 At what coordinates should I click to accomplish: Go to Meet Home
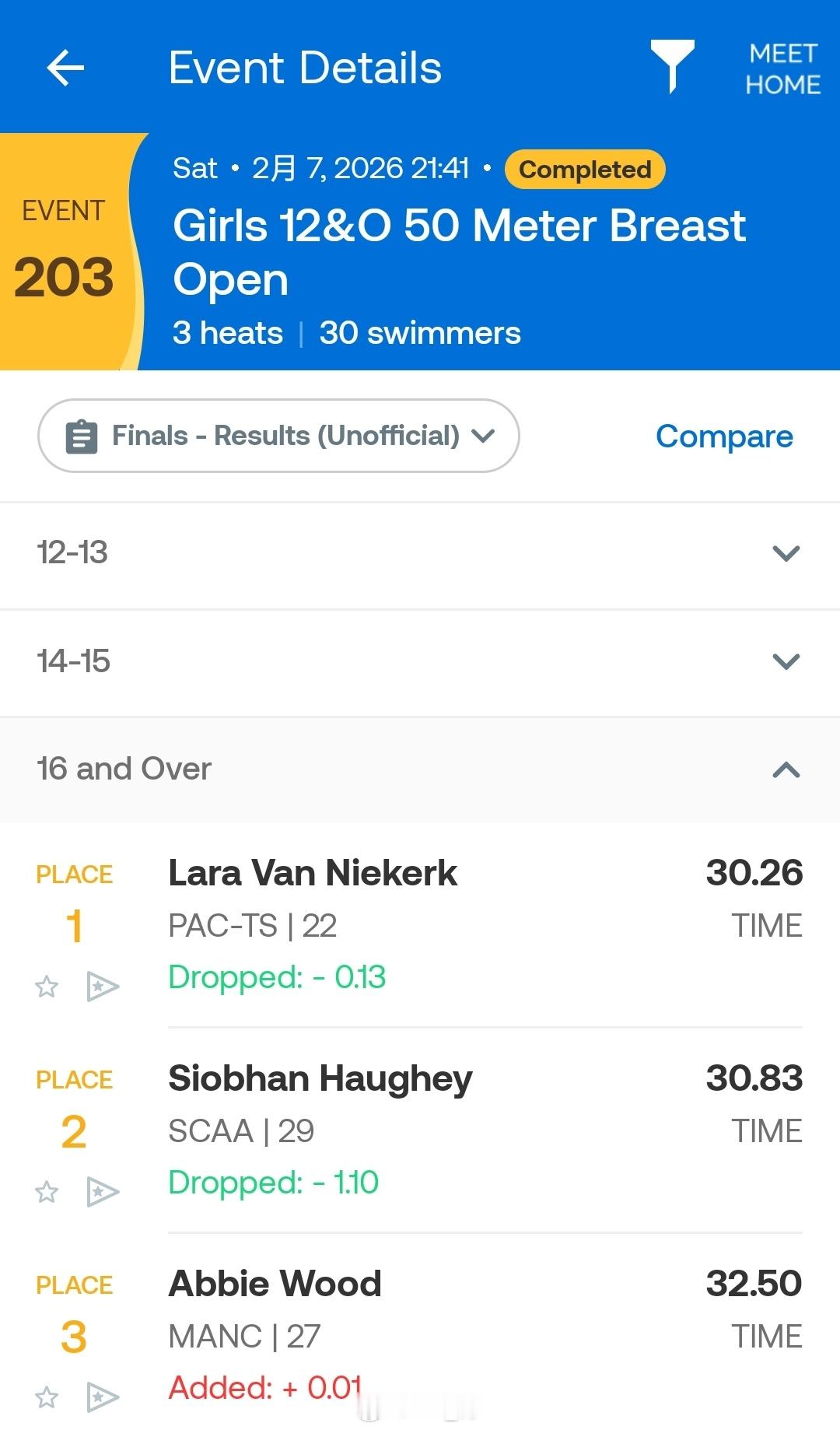782,68
